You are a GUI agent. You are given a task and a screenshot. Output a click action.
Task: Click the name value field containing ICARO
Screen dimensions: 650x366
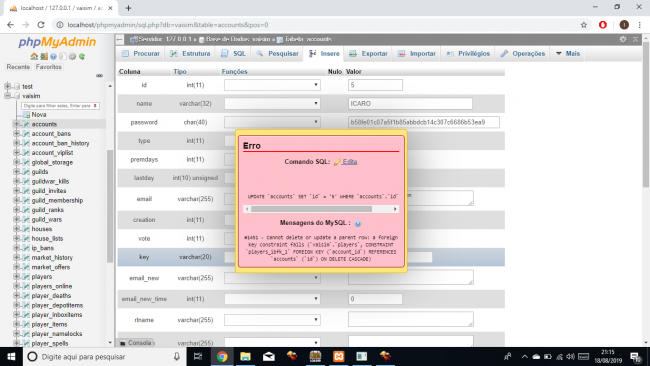[x=410, y=104]
